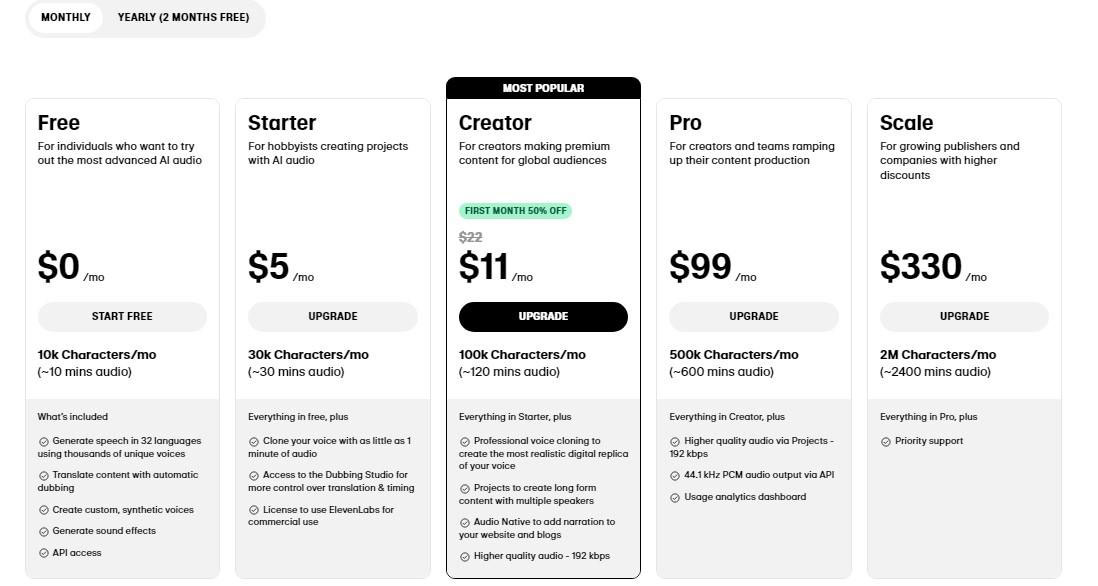
Task: Click the checkmark beside Professional voice cloning
Action: point(463,441)
